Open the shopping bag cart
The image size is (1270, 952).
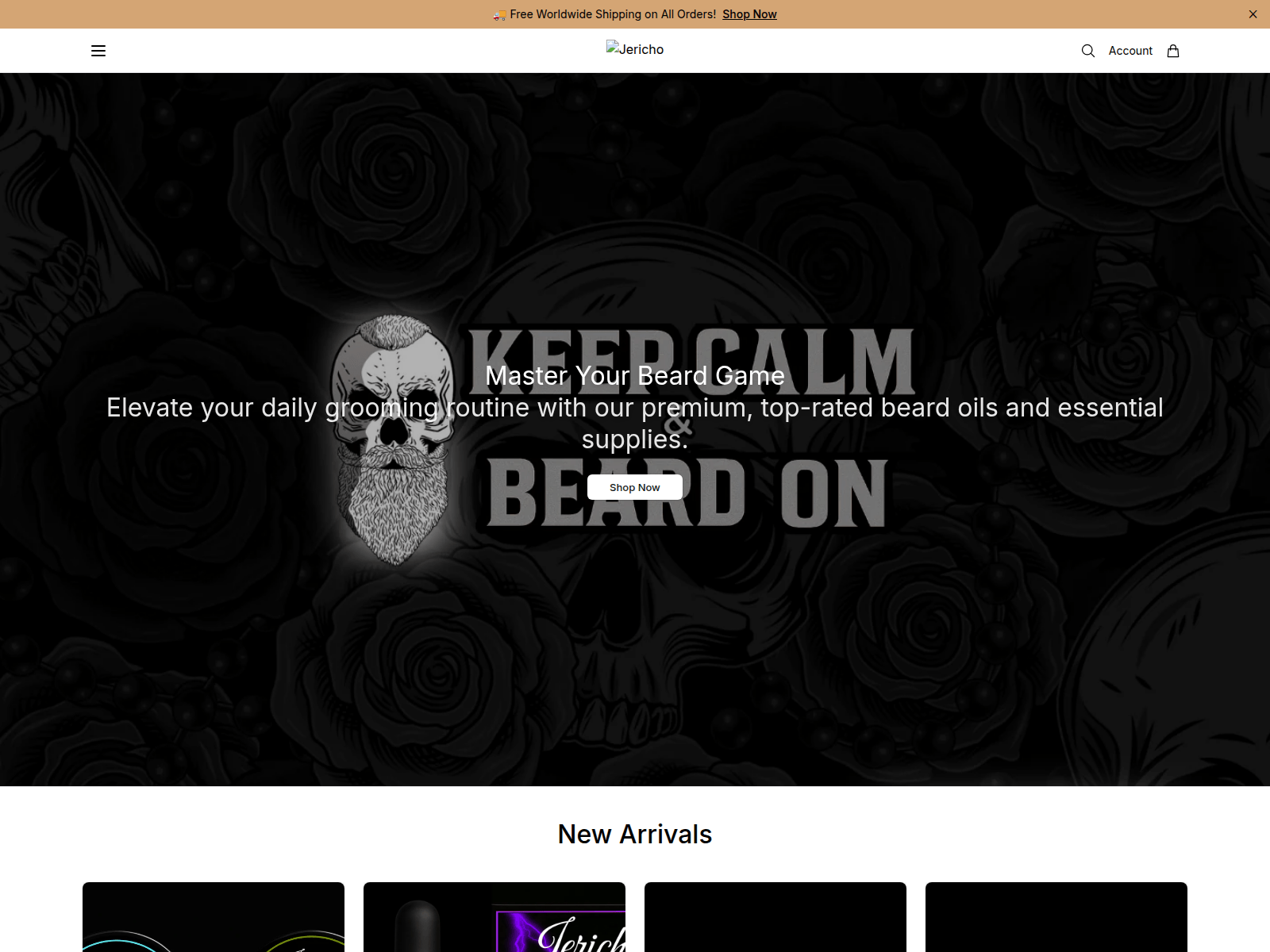coord(1173,51)
